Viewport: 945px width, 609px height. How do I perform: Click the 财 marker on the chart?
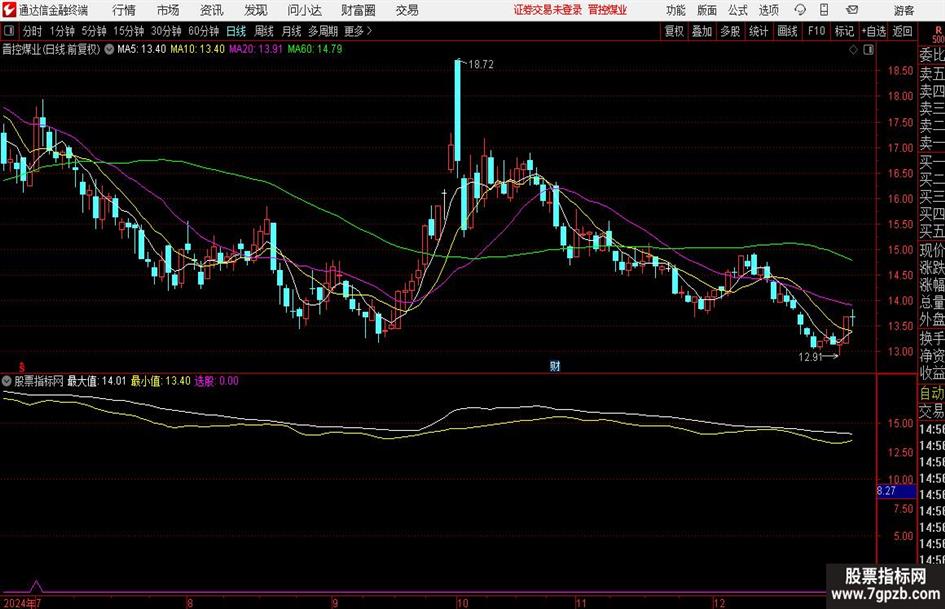[x=554, y=365]
